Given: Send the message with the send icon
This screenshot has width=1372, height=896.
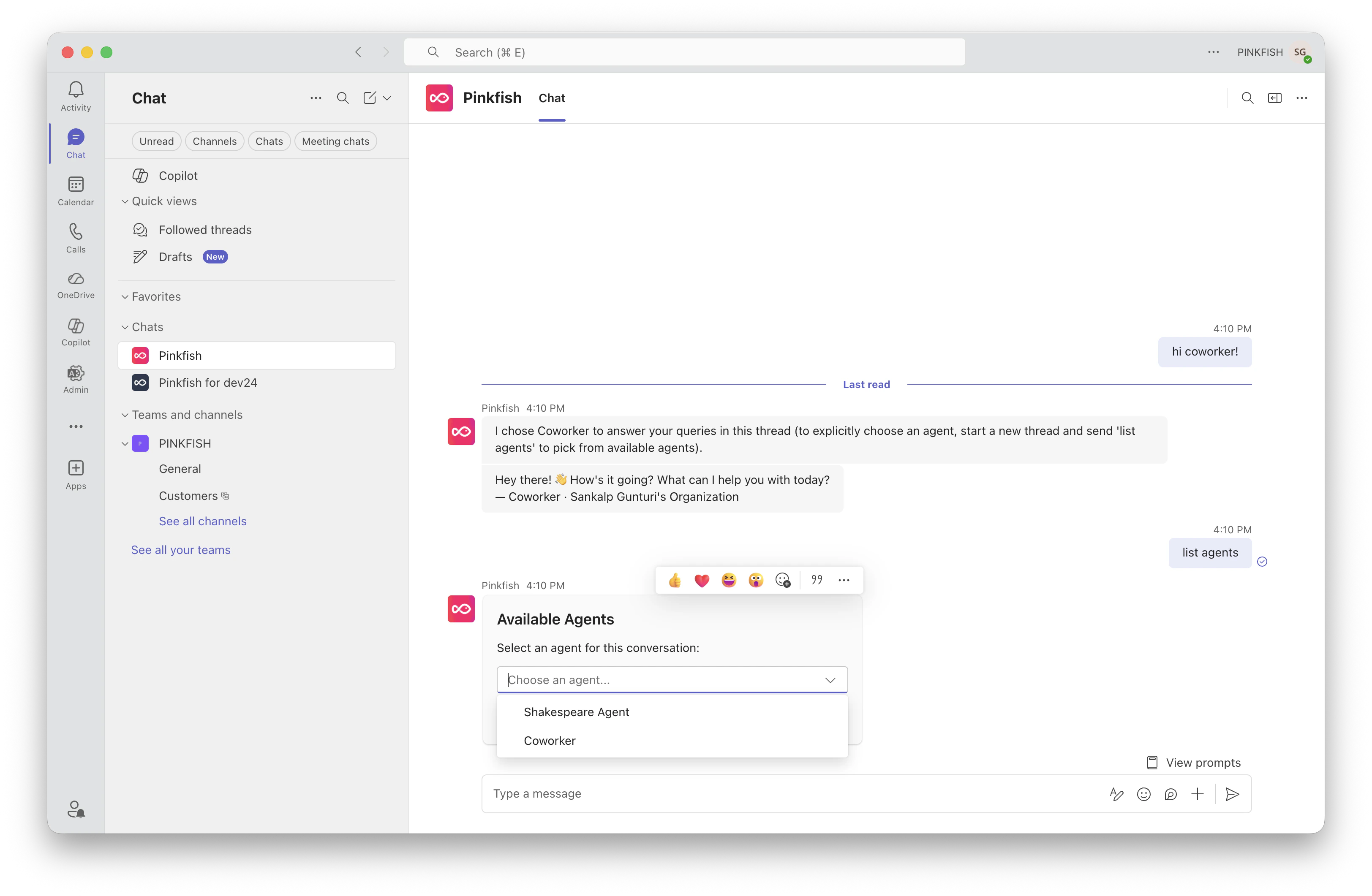Looking at the screenshot, I should (1233, 794).
